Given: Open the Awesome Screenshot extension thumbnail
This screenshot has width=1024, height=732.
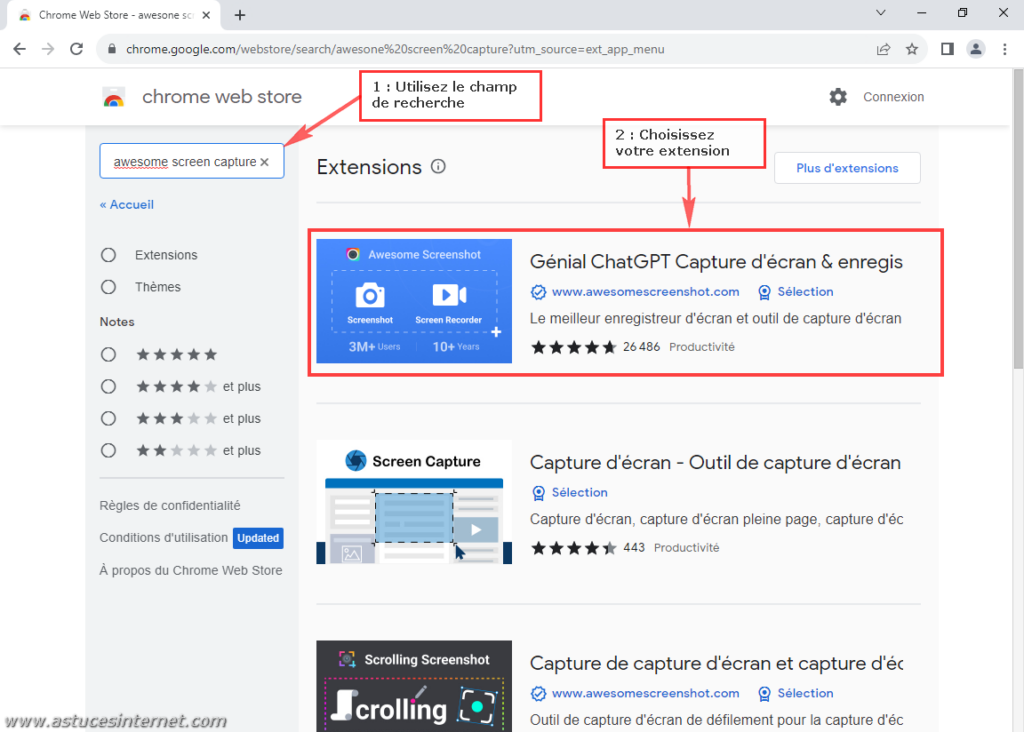Looking at the screenshot, I should click(x=413, y=300).
